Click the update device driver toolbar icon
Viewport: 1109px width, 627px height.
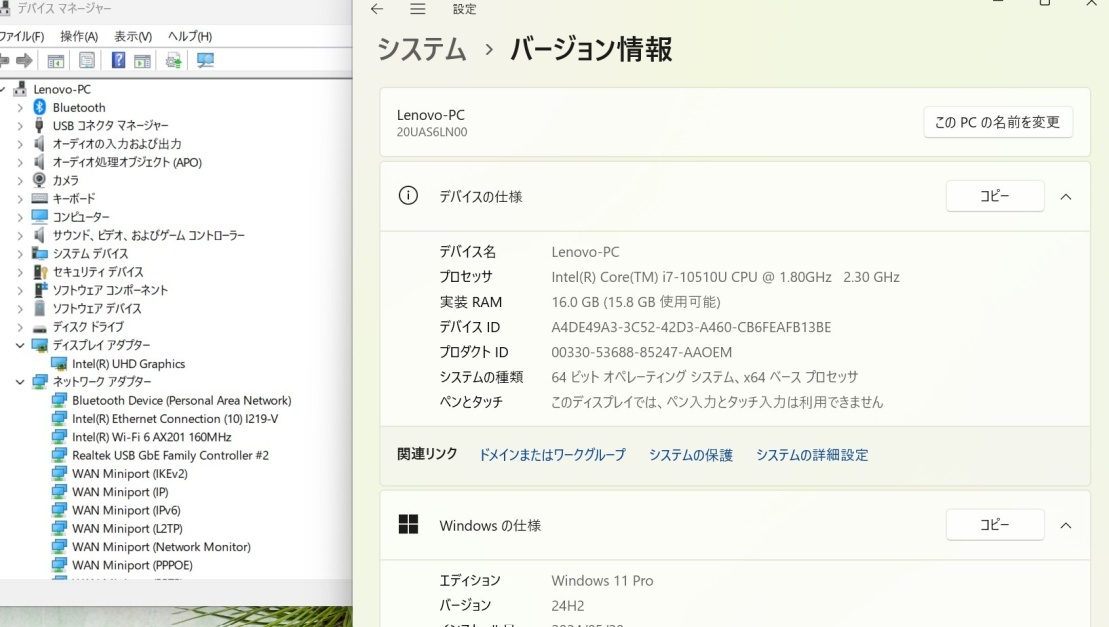(x=173, y=61)
